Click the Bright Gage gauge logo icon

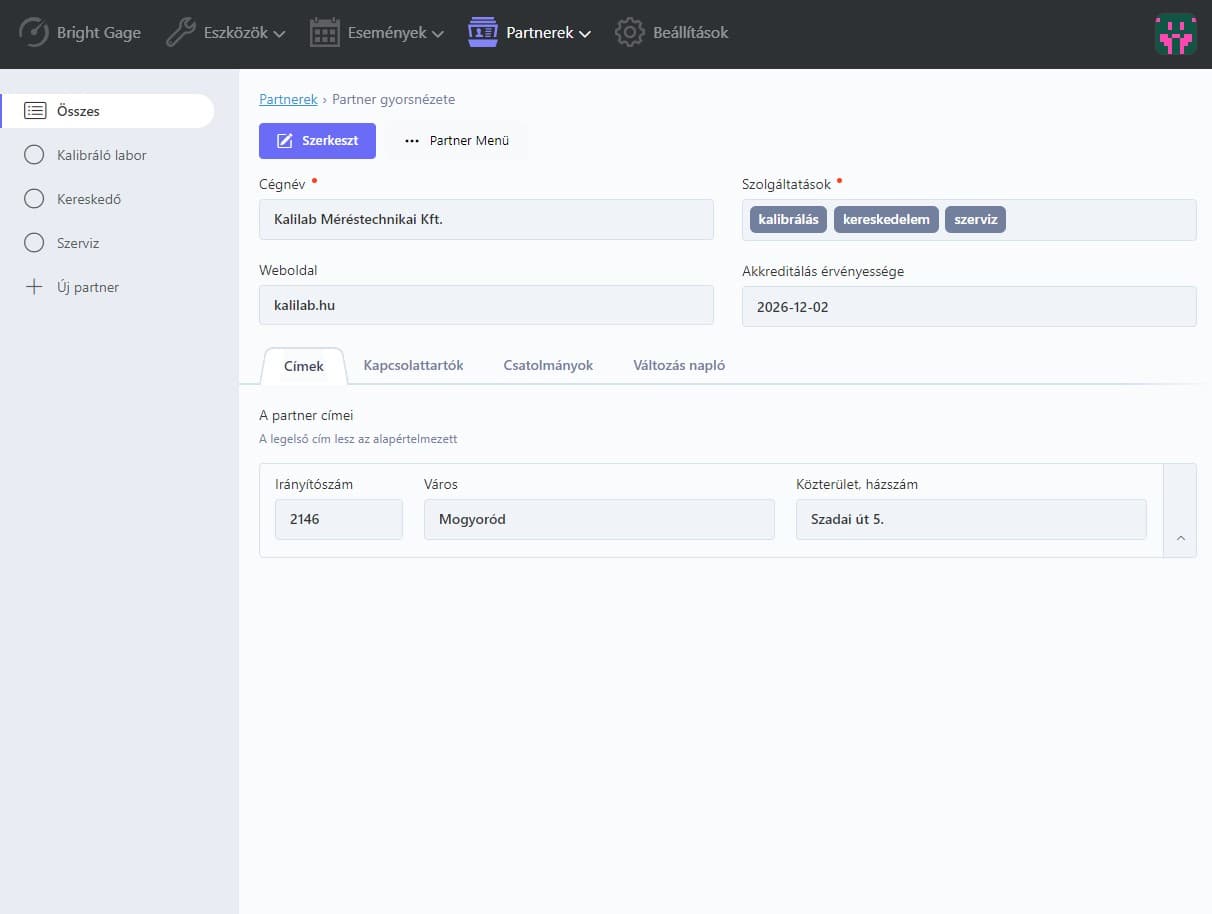[x=34, y=32]
